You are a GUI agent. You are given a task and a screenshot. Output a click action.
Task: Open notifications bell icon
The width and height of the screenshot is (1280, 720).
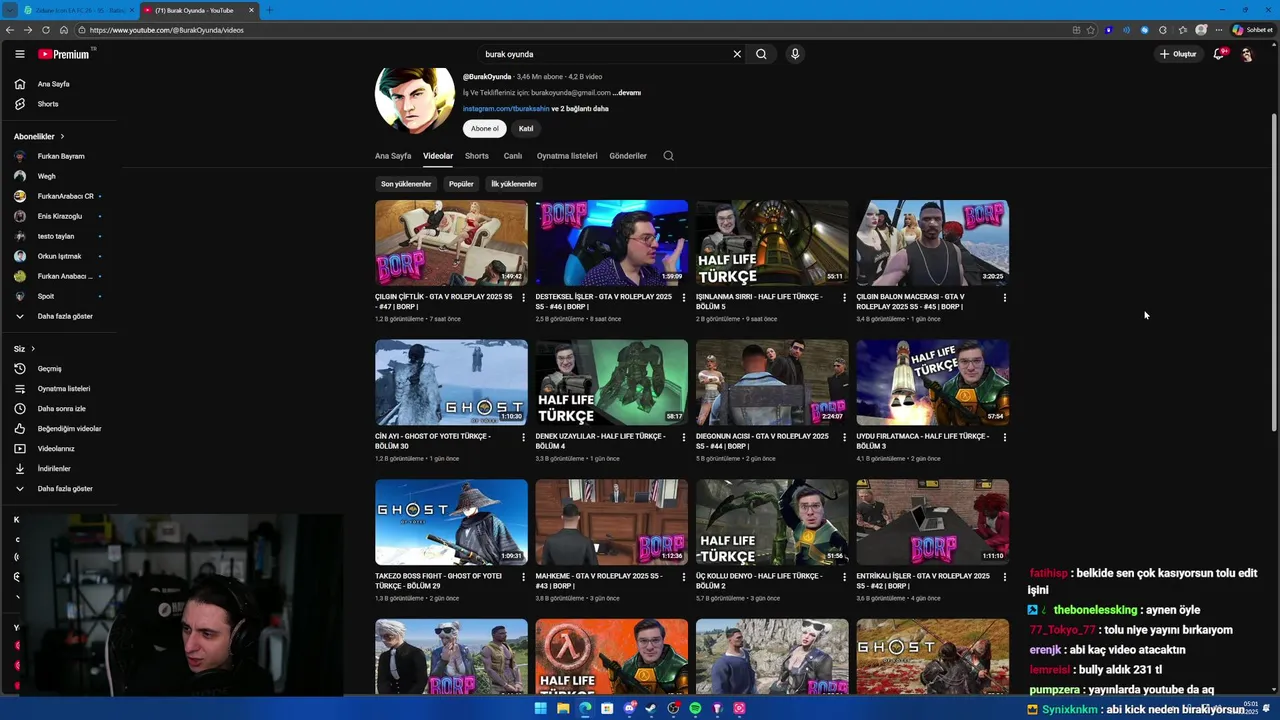1218,54
